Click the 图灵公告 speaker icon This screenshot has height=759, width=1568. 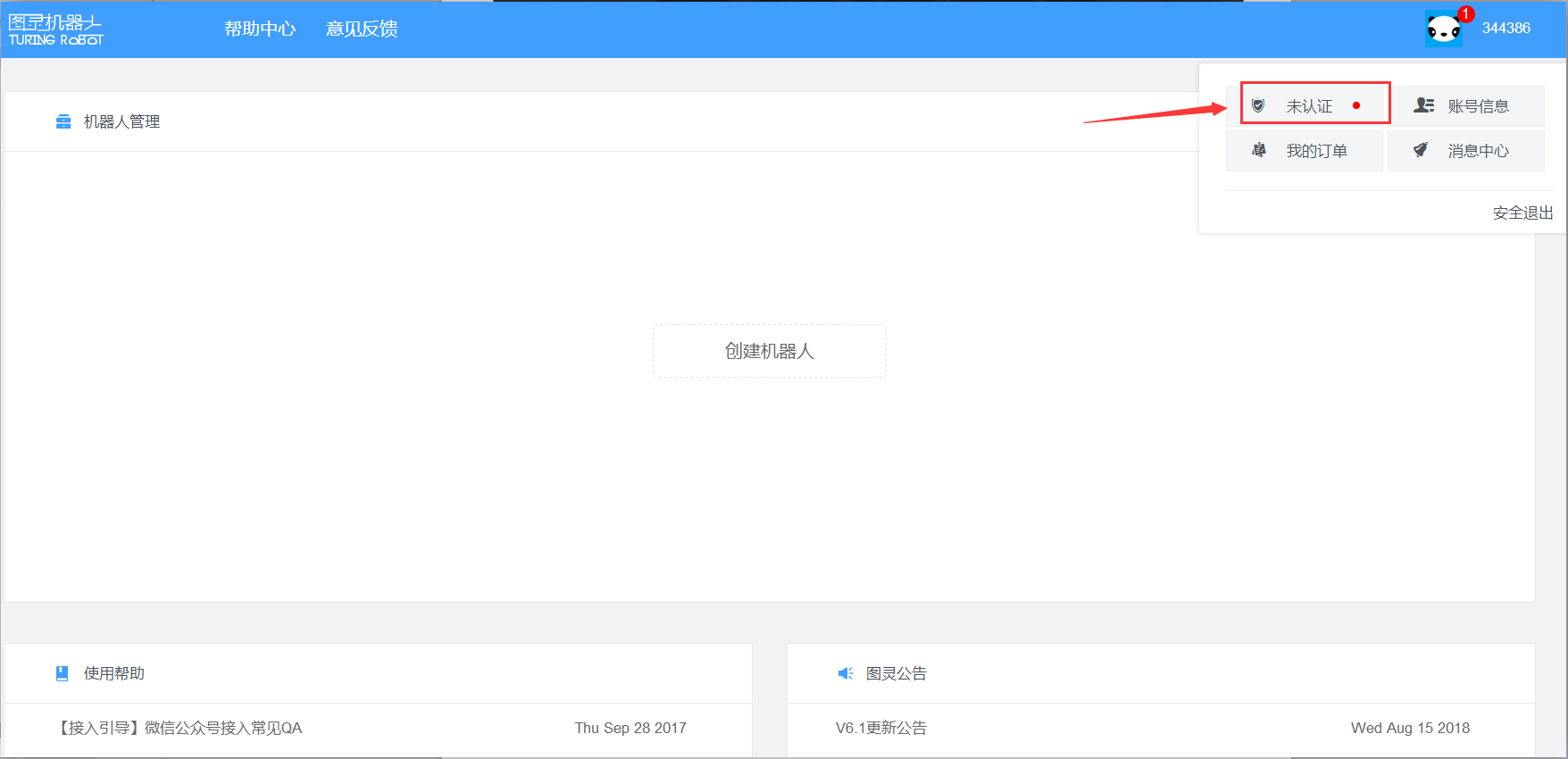pos(845,673)
